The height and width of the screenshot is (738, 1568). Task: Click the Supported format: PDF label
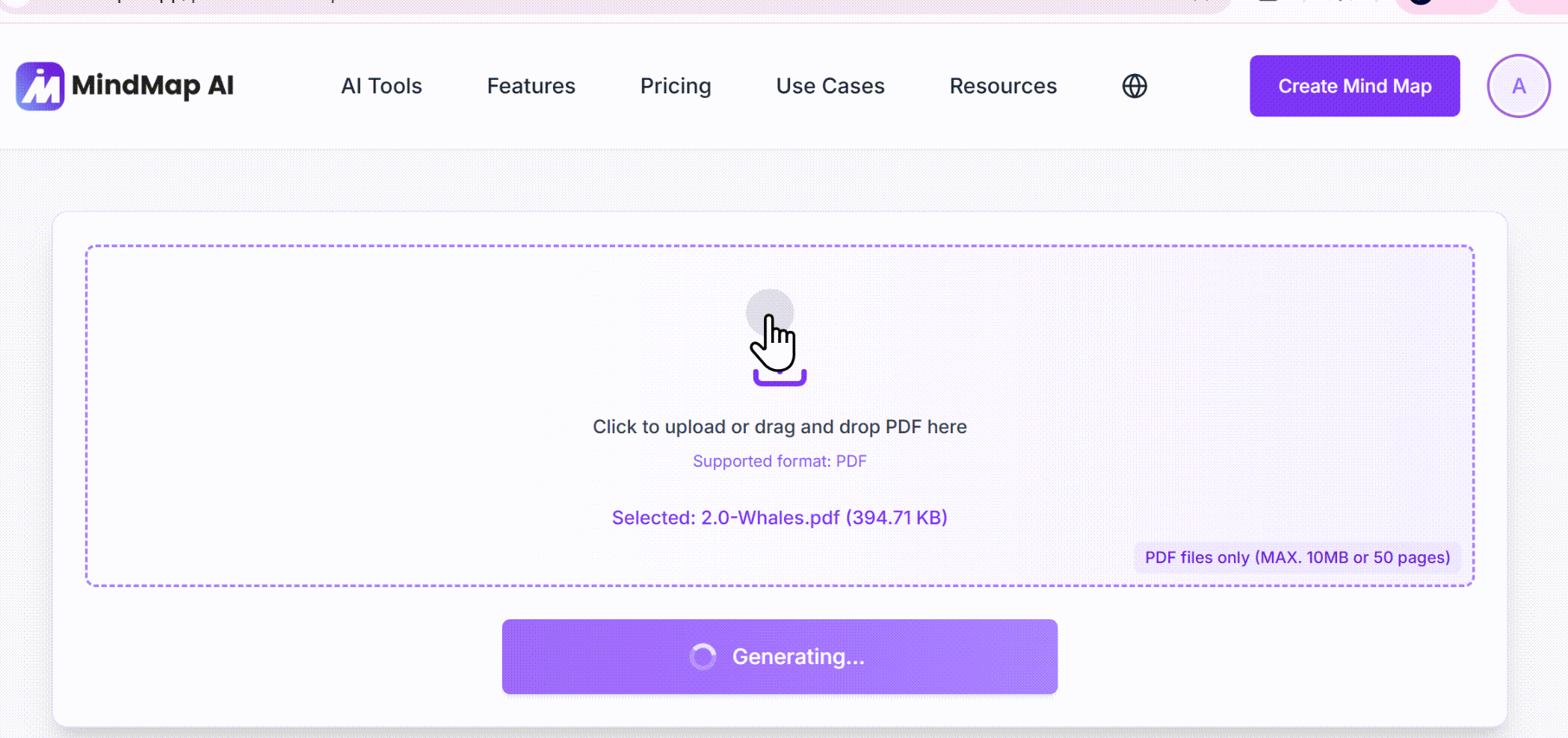pos(780,461)
